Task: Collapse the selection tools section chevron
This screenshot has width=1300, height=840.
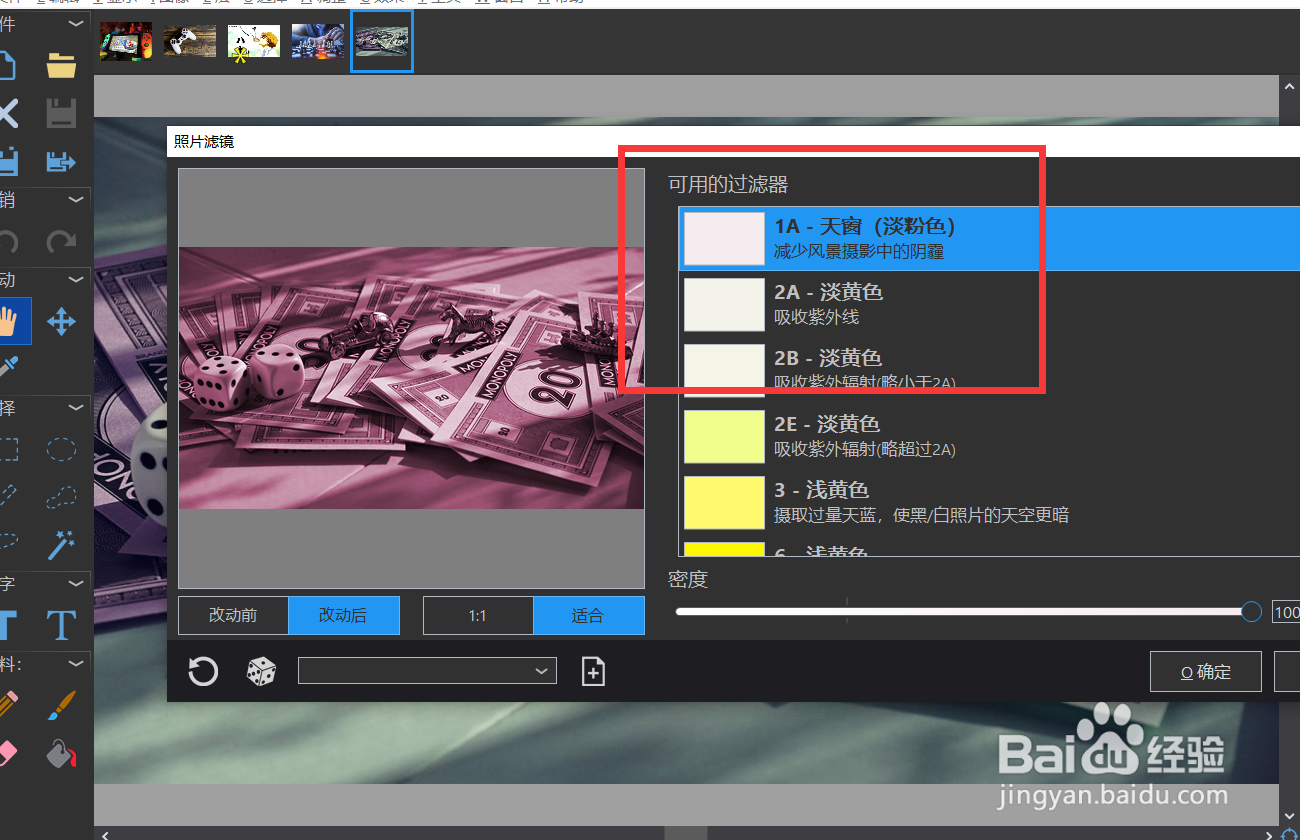Action: tap(75, 407)
